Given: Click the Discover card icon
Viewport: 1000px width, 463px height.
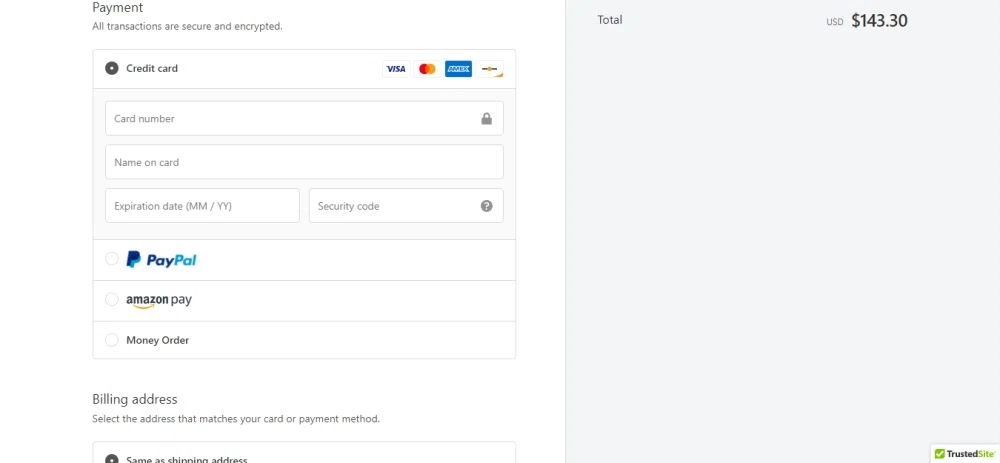Looking at the screenshot, I should coord(490,69).
